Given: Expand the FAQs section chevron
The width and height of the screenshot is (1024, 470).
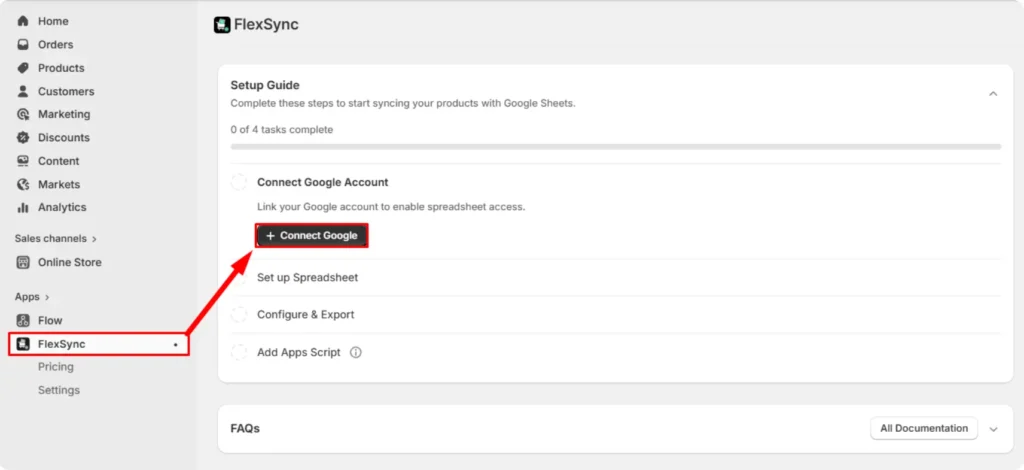Looking at the screenshot, I should pyautogui.click(x=993, y=429).
